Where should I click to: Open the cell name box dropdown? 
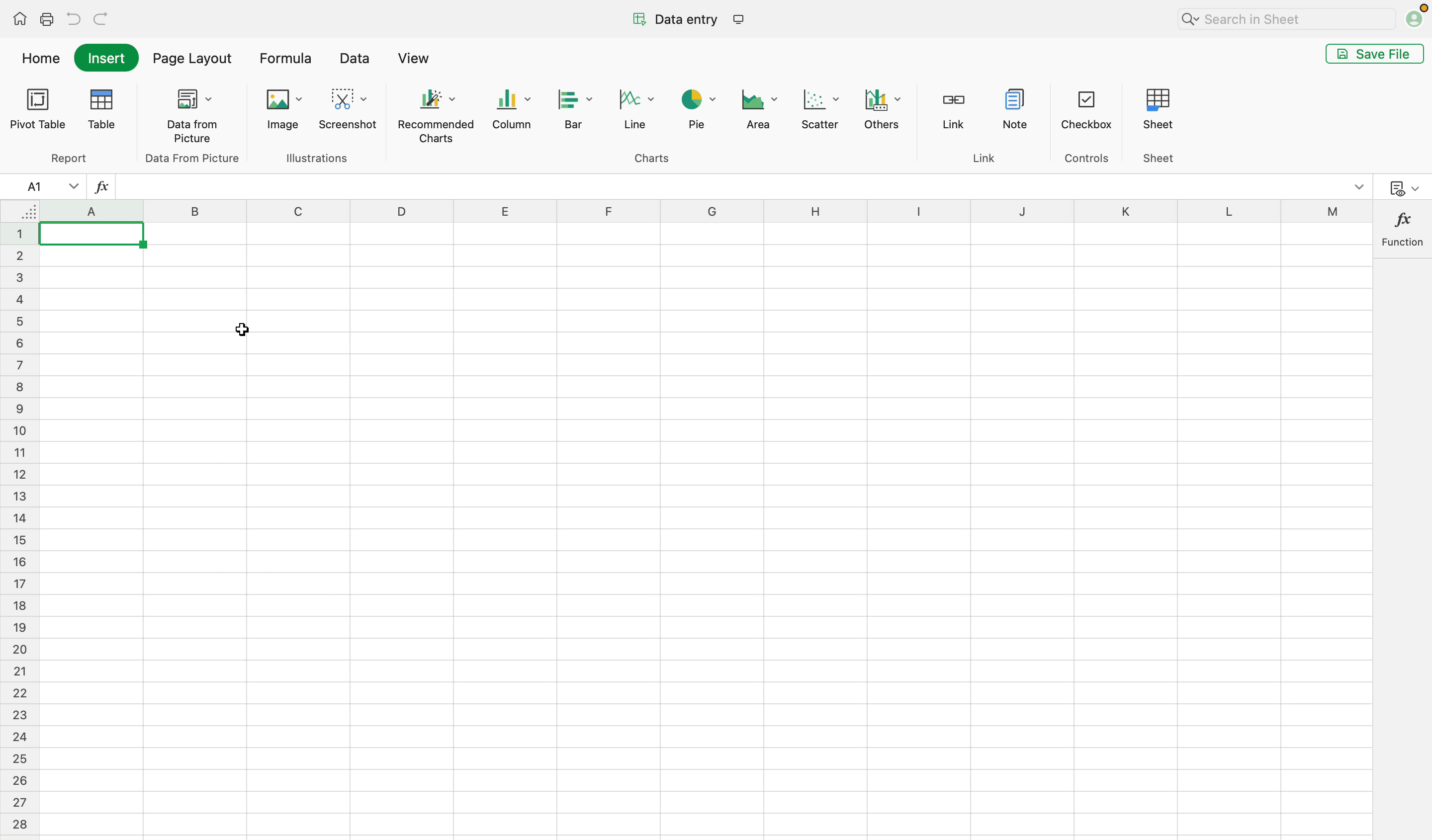73,186
